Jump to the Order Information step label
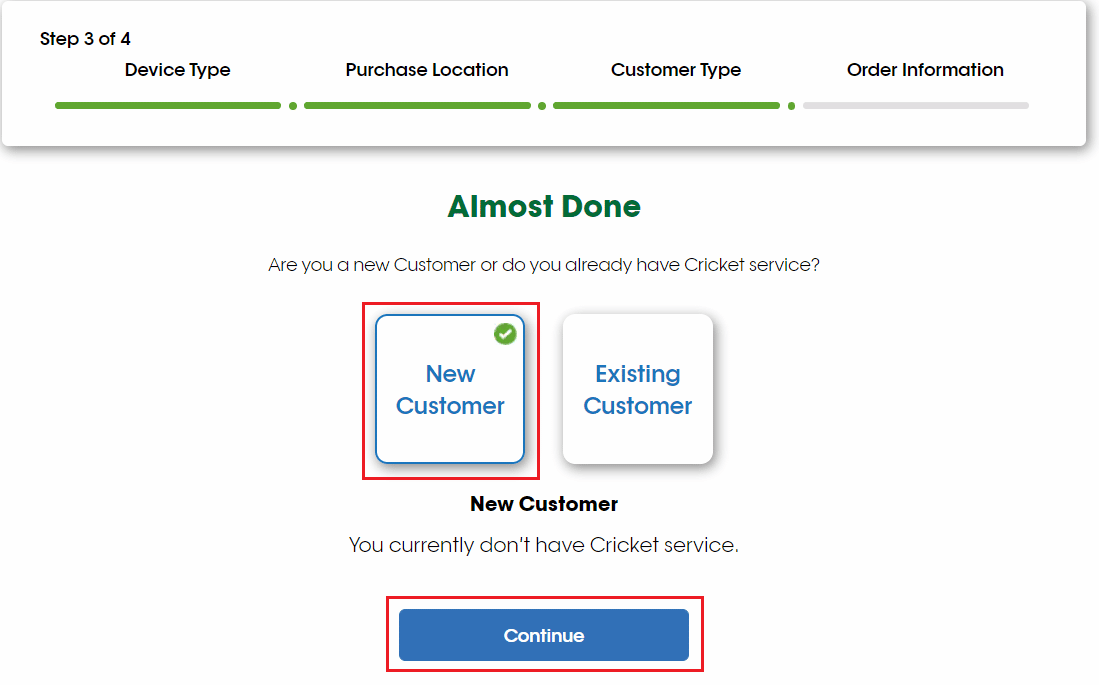Viewport: 1099px width, 685px height. tap(925, 70)
